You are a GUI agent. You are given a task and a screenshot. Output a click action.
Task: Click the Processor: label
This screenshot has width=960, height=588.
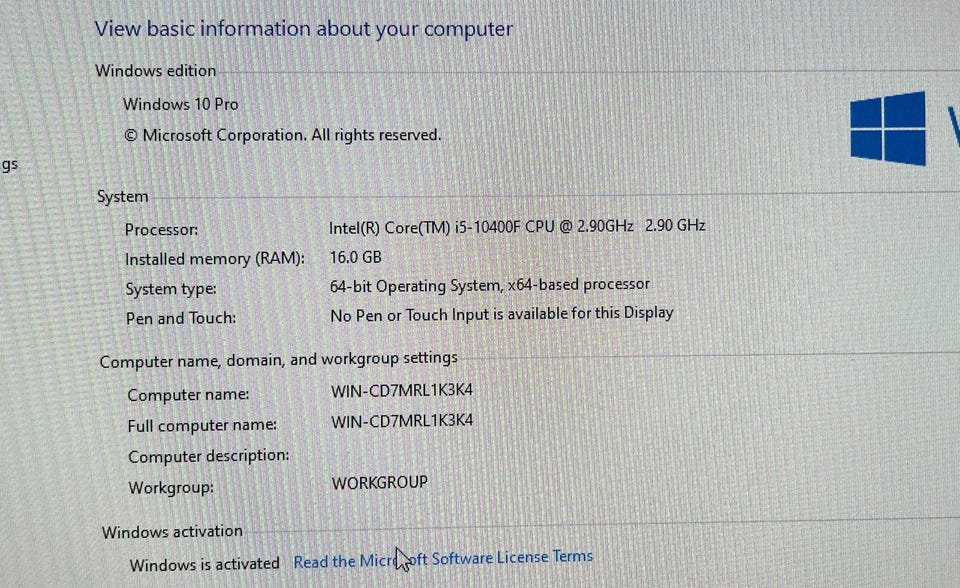pos(162,230)
